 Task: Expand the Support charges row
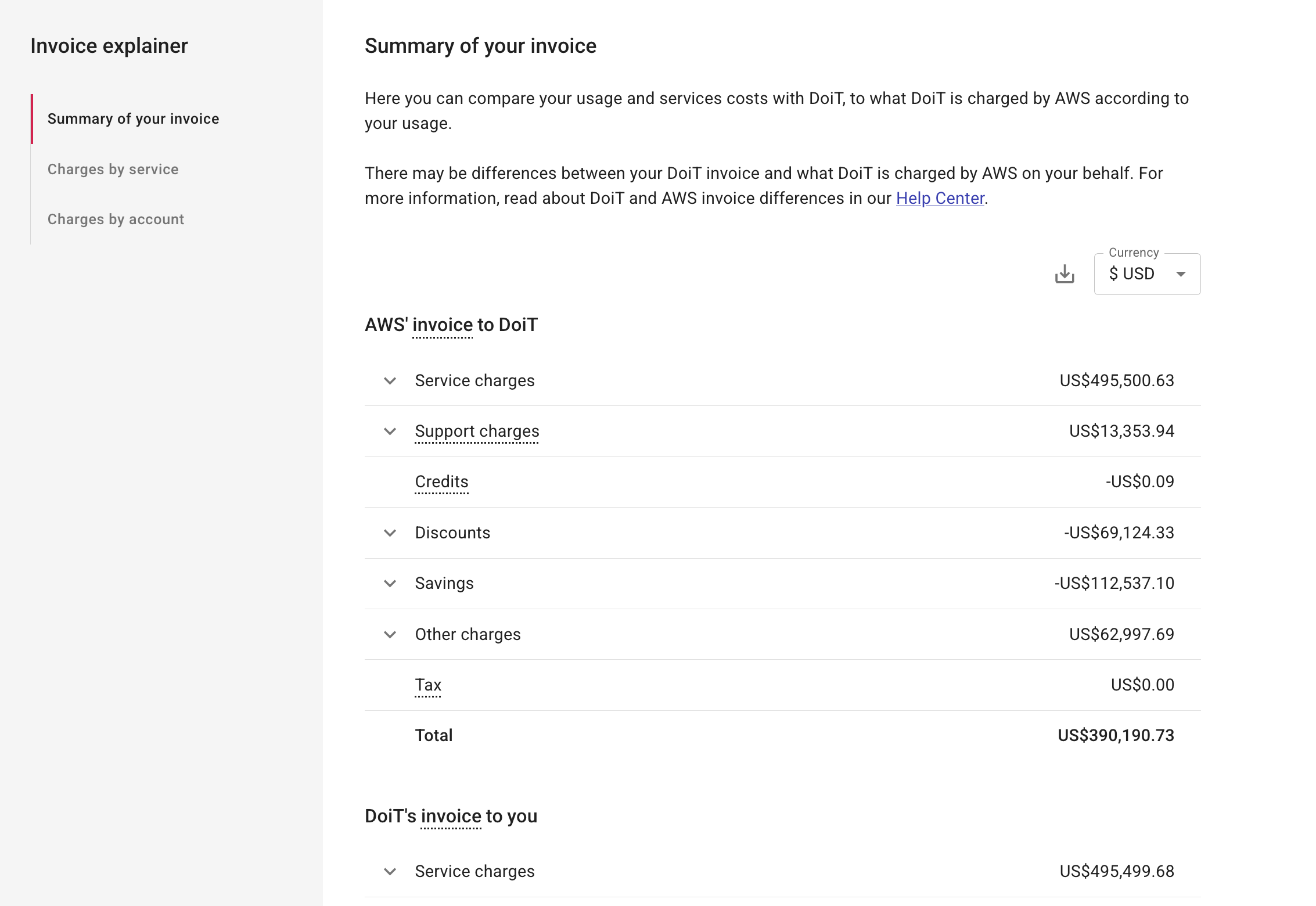(390, 432)
